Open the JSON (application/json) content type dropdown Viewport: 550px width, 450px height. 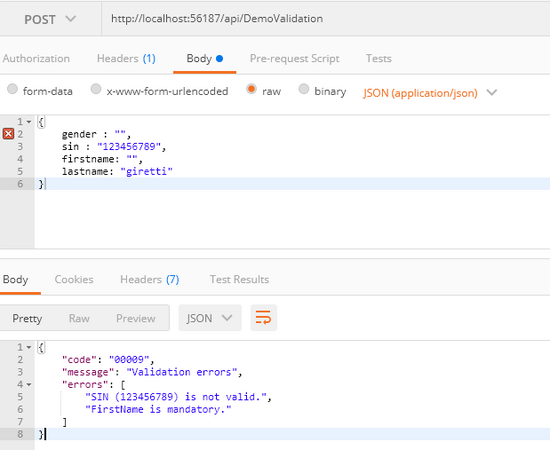(x=430, y=93)
